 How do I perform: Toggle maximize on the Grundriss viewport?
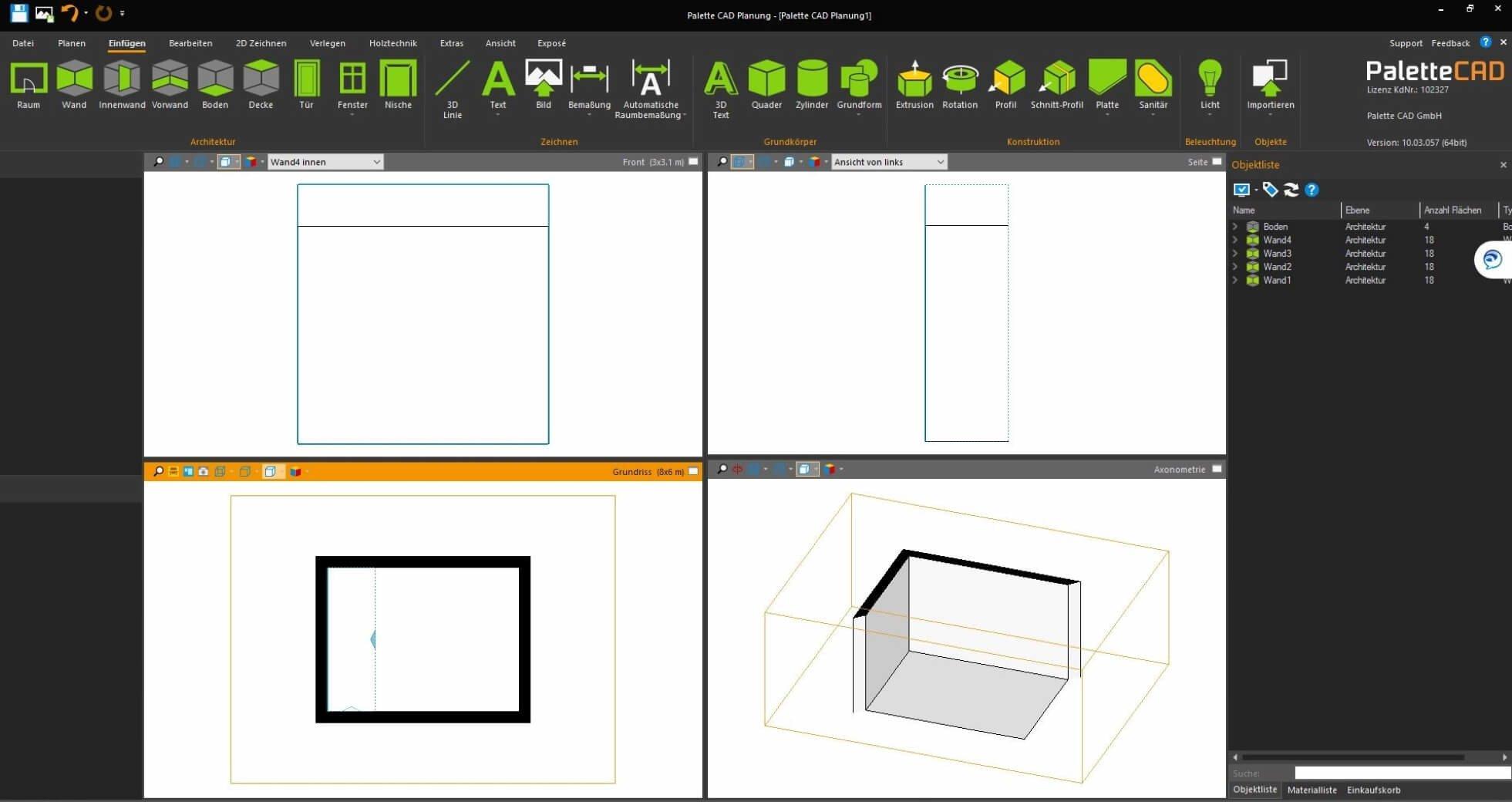point(693,471)
